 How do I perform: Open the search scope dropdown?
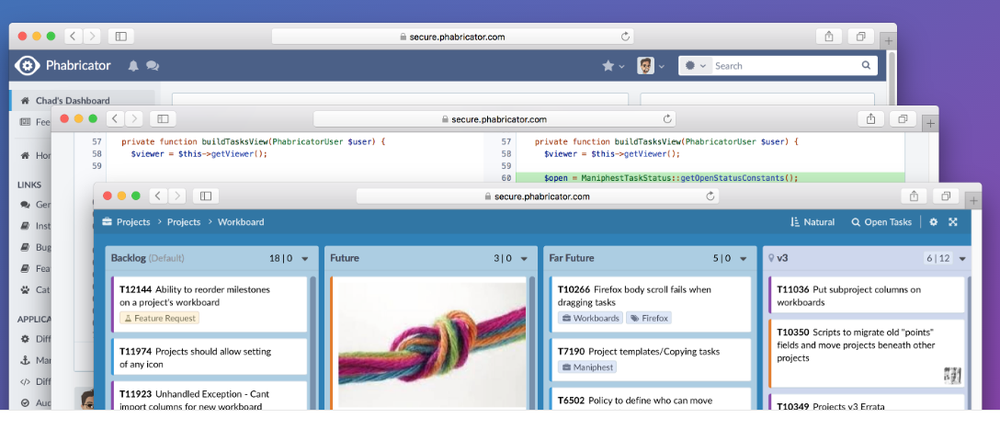coord(695,66)
